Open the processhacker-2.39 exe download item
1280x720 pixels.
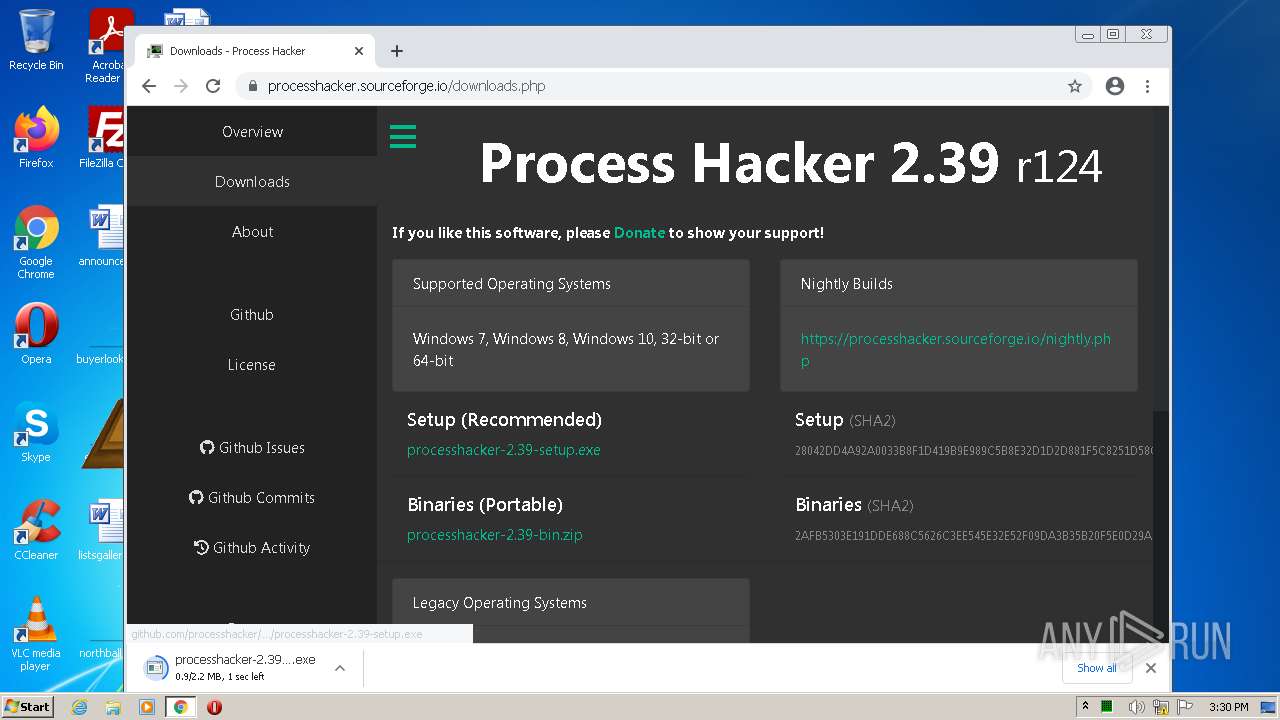[x=230, y=668]
